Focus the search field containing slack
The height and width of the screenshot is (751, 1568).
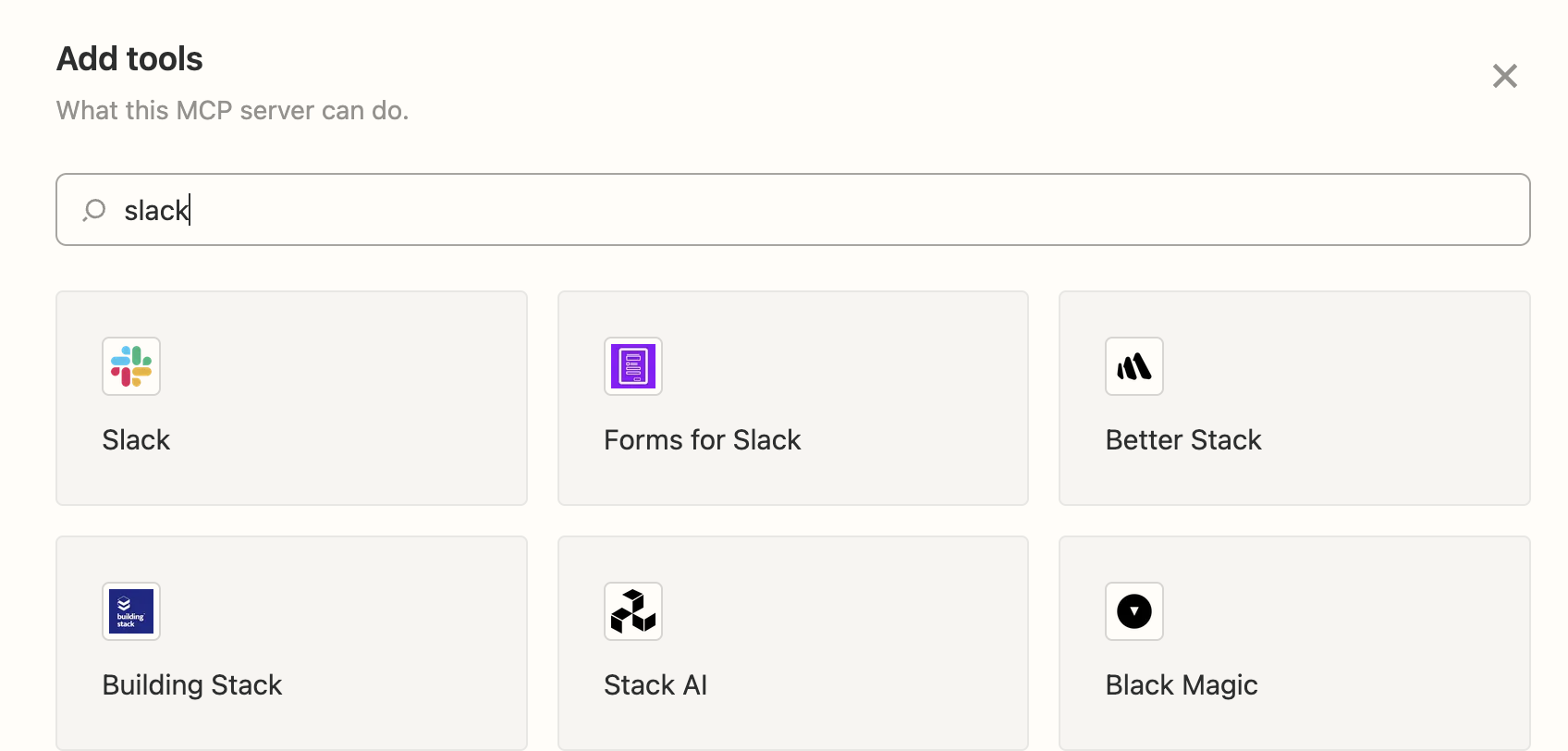pos(793,210)
